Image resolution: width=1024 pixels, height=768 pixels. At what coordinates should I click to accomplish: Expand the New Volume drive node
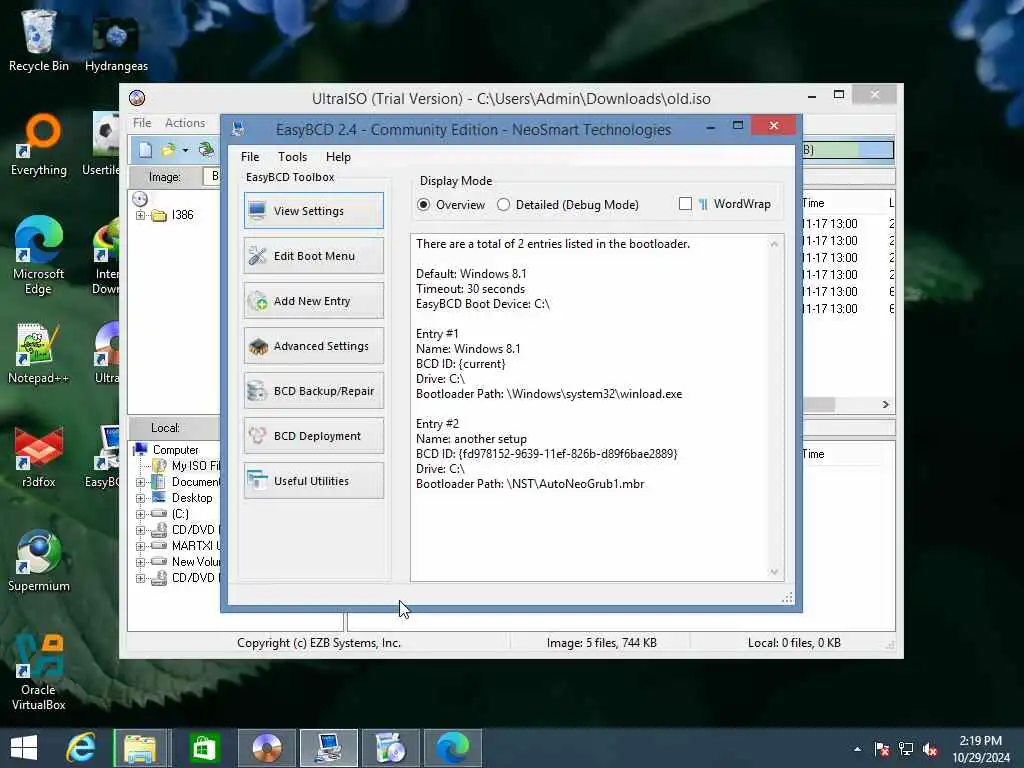140,562
